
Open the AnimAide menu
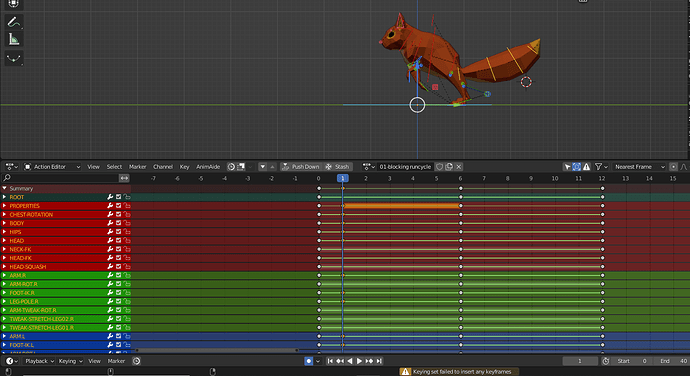(x=208, y=167)
